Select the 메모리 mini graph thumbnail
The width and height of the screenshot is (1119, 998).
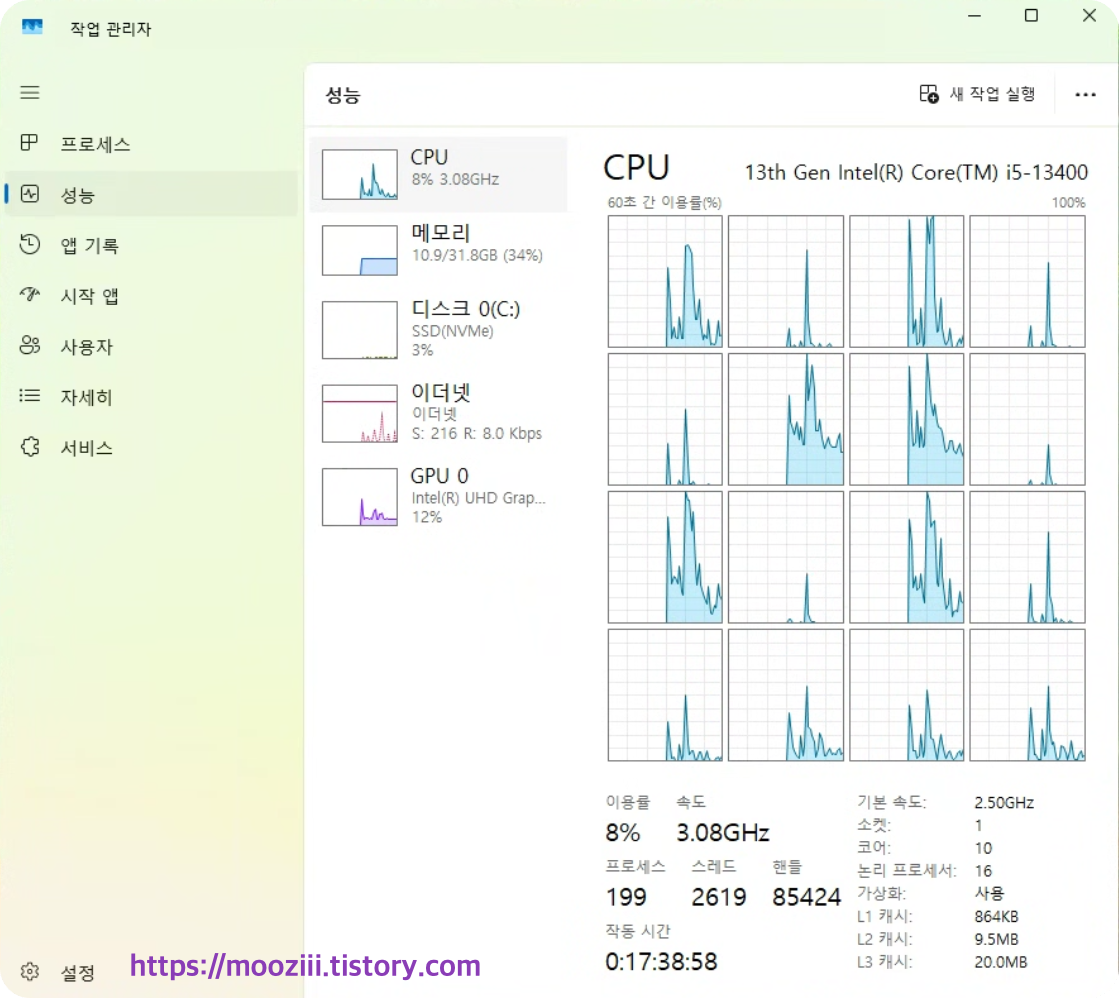click(360, 250)
